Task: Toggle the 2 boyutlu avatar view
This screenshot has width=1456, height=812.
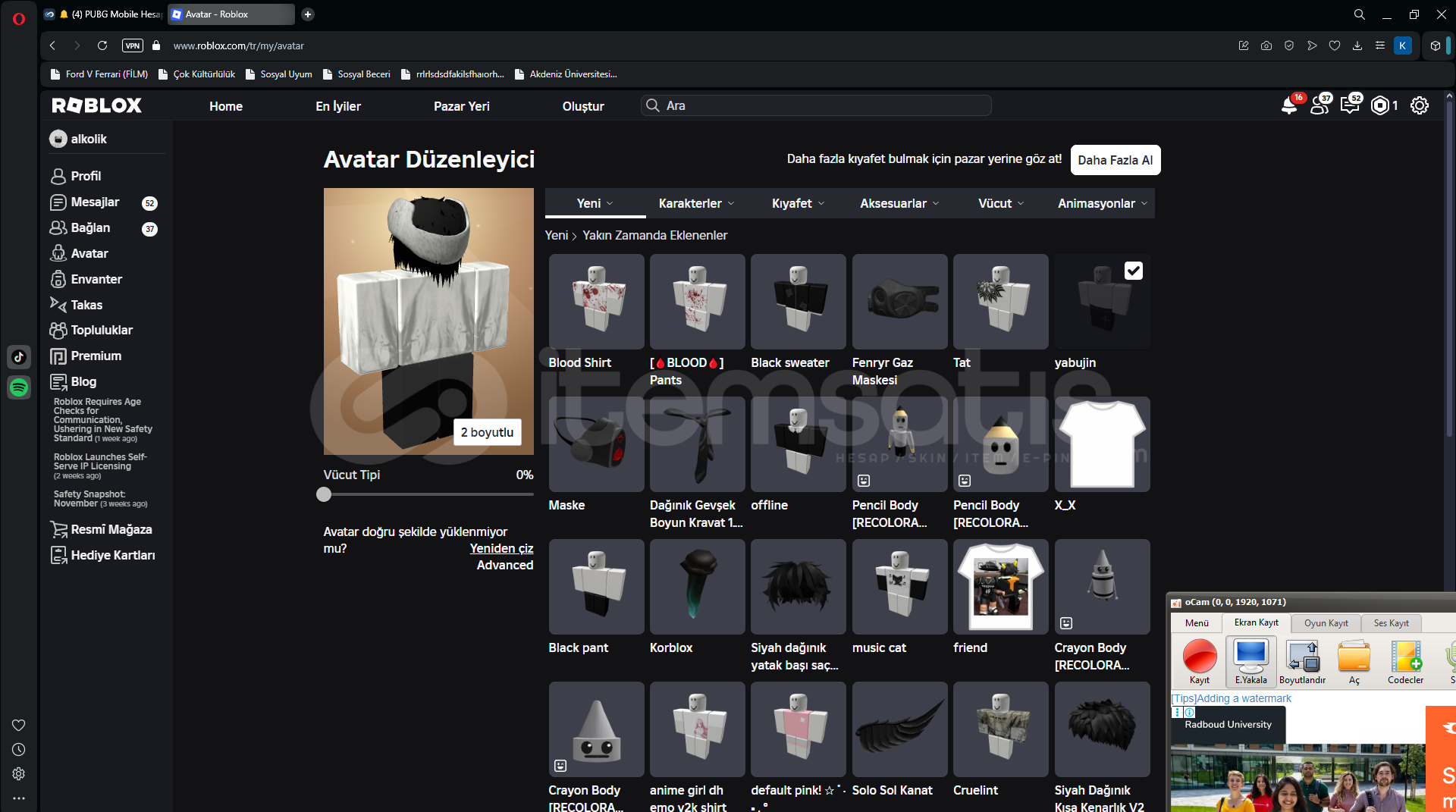Action: (487, 432)
